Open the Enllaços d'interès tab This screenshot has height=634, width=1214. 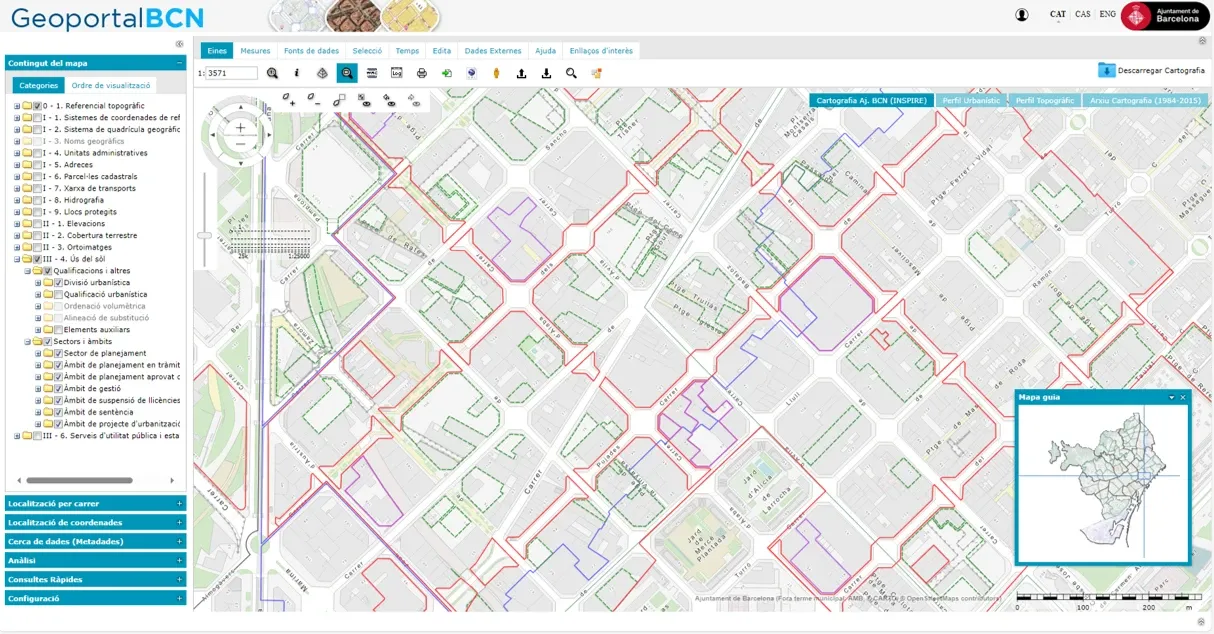point(600,51)
